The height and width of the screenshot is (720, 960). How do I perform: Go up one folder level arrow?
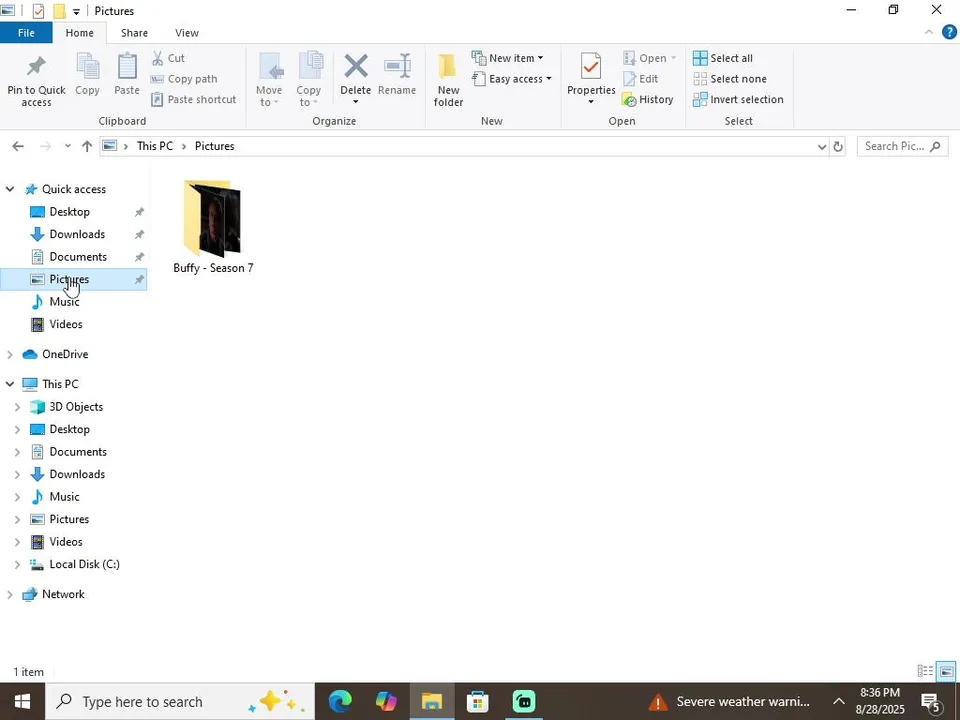(x=87, y=146)
